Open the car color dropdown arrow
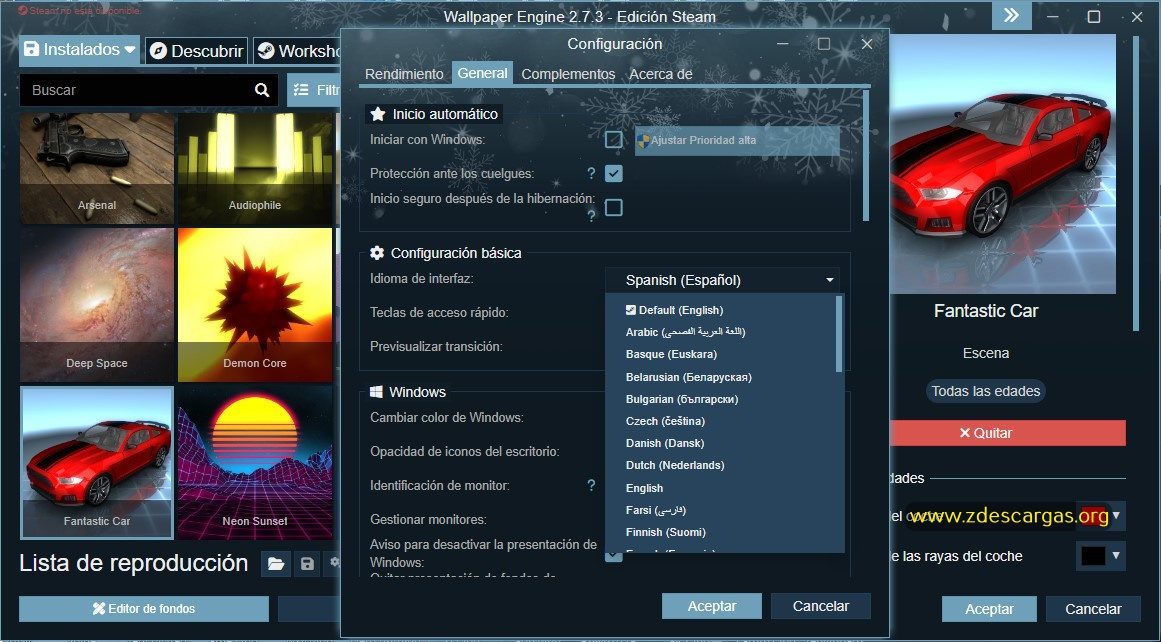The height and width of the screenshot is (642, 1161). (x=1116, y=515)
